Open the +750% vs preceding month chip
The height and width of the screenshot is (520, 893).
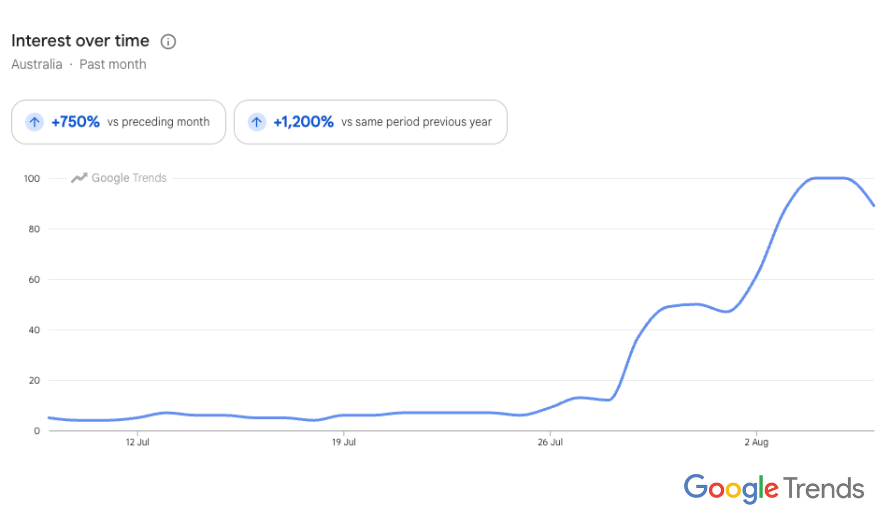pos(118,122)
